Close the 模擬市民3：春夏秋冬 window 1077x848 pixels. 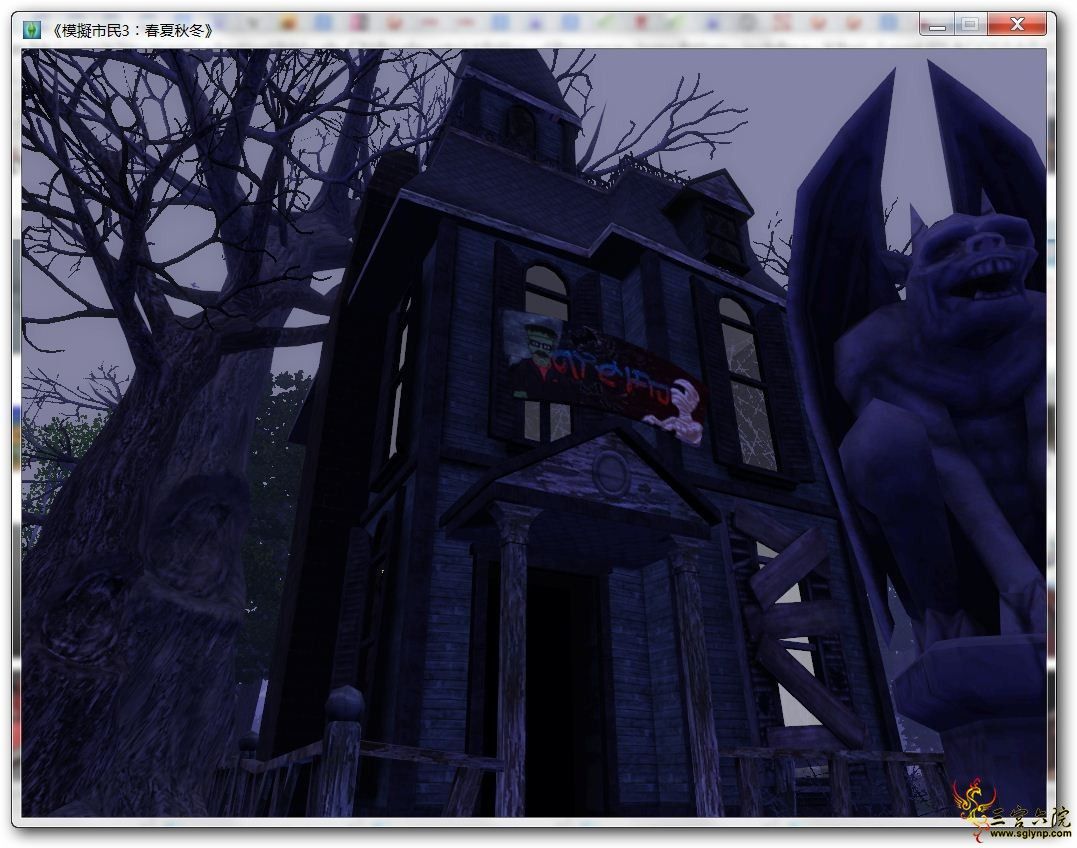point(1018,25)
